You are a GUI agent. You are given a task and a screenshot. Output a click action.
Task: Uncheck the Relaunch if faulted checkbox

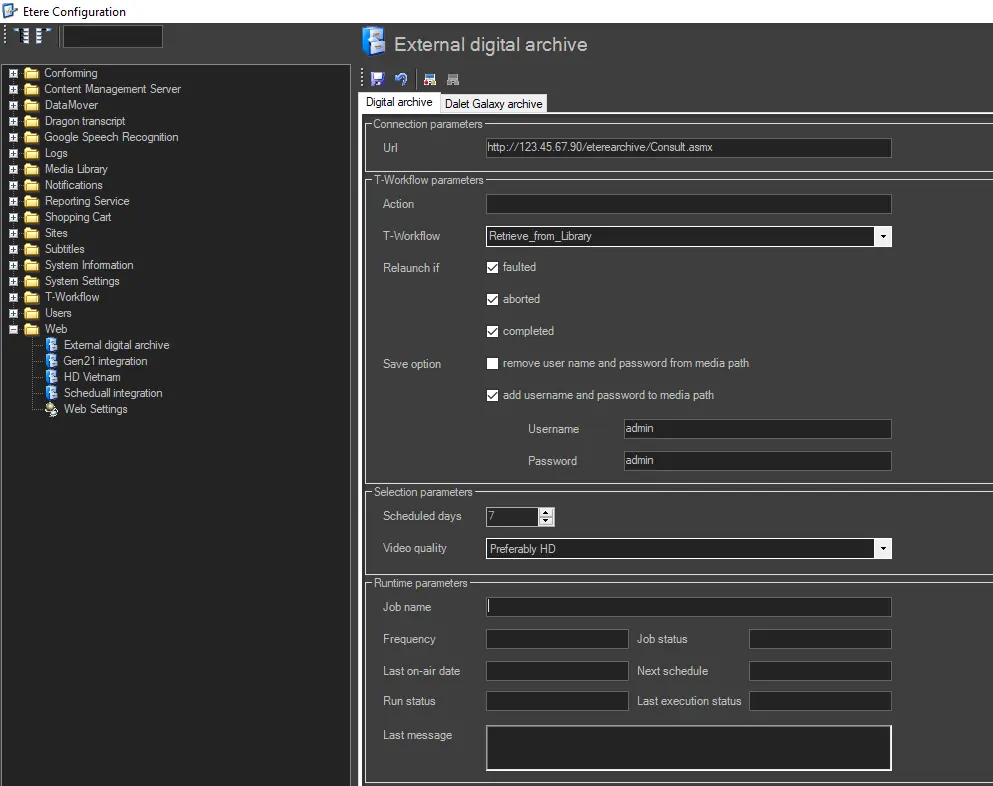(x=492, y=267)
